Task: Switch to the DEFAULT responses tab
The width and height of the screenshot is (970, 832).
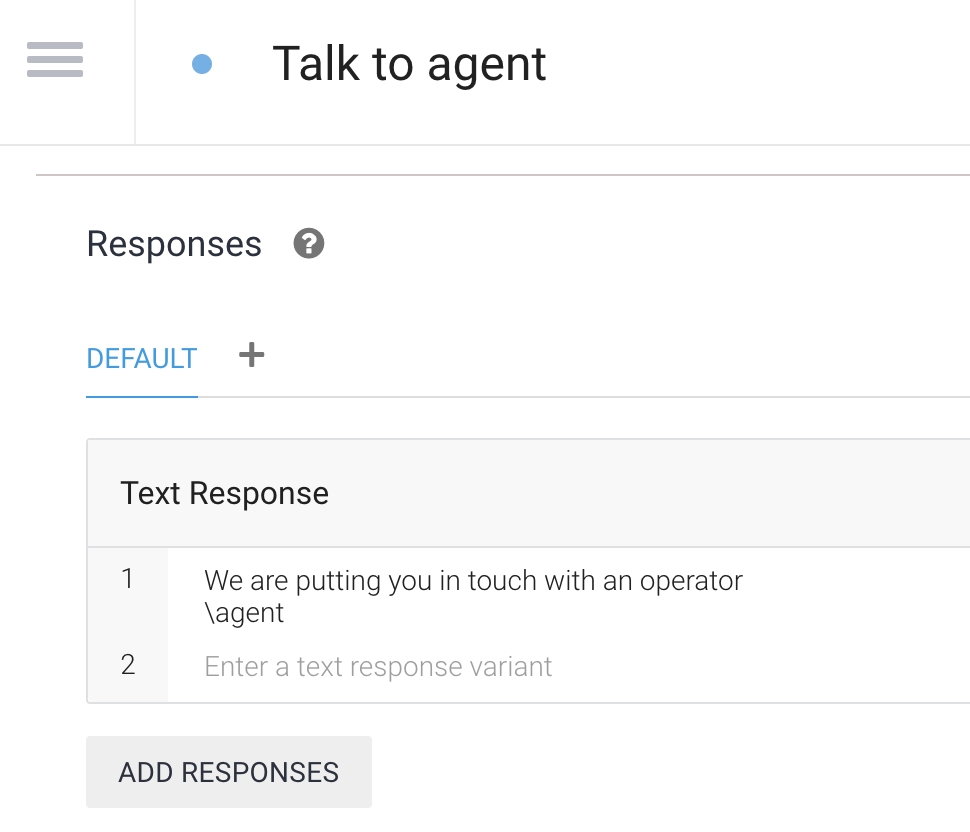Action: pos(142,359)
